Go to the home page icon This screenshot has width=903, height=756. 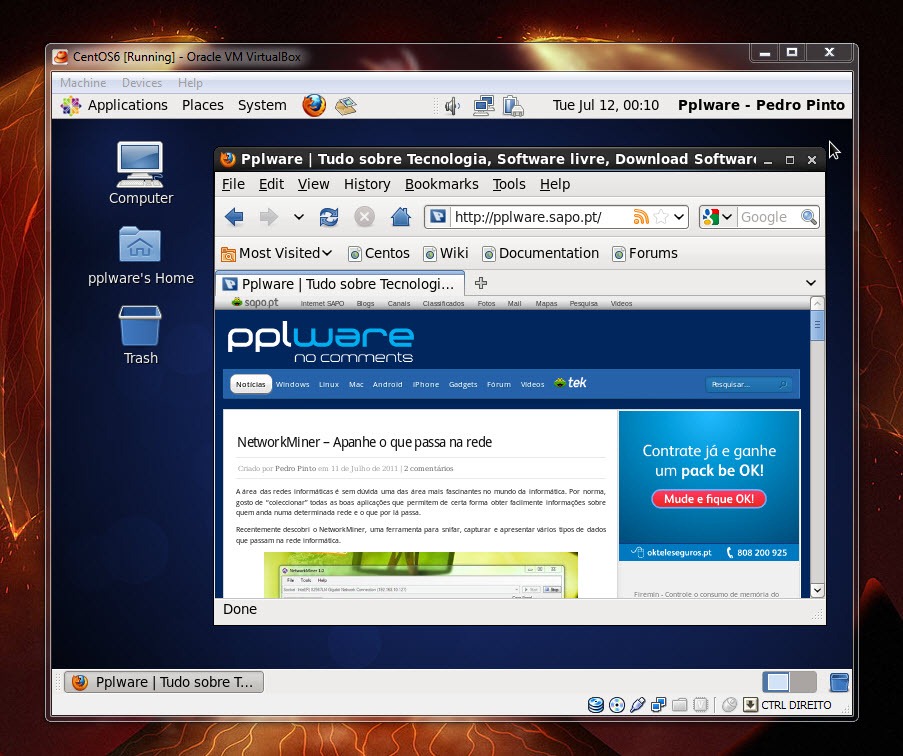pos(401,217)
